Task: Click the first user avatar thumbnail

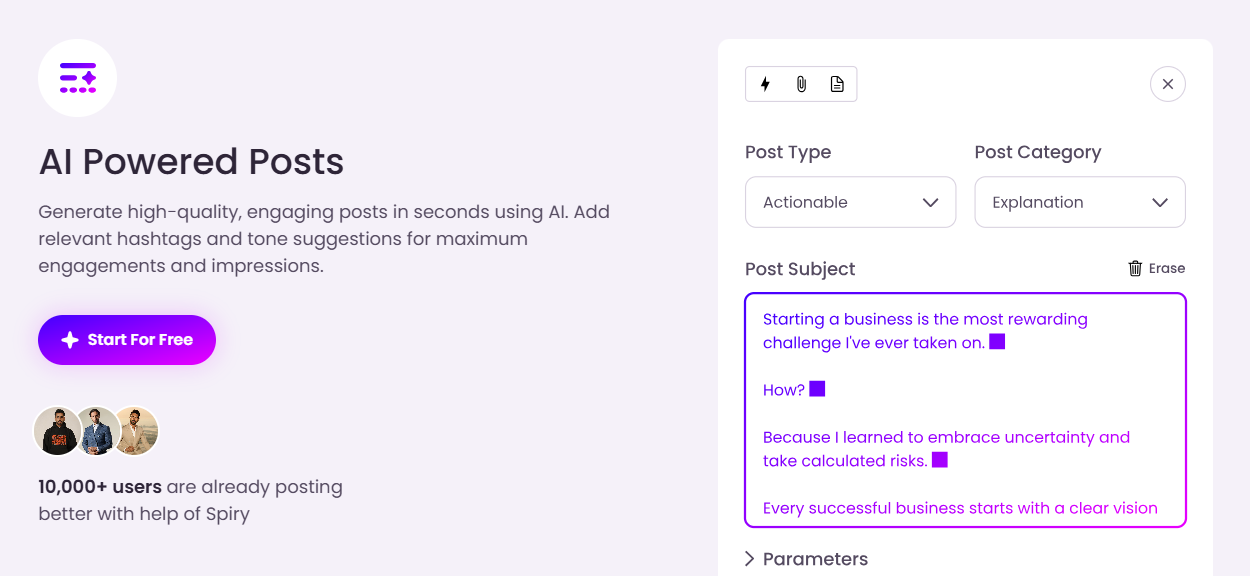Action: [57, 430]
